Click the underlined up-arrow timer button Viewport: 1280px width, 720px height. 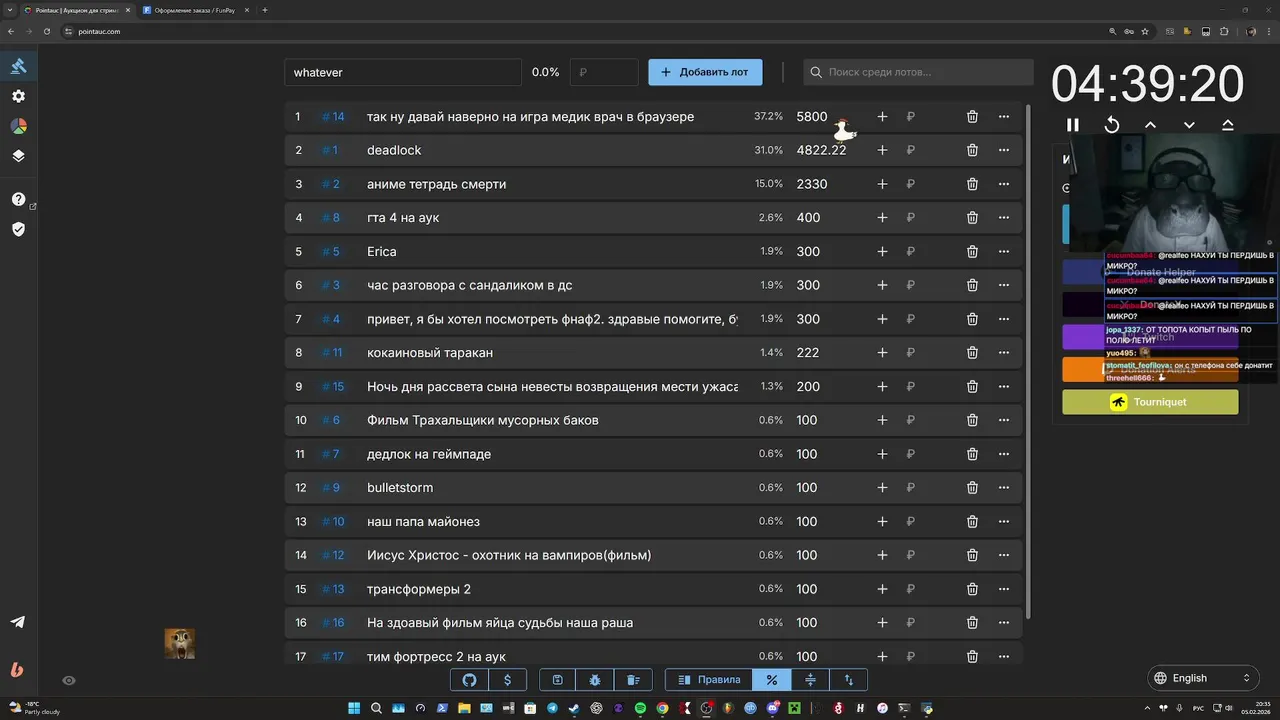(1228, 125)
